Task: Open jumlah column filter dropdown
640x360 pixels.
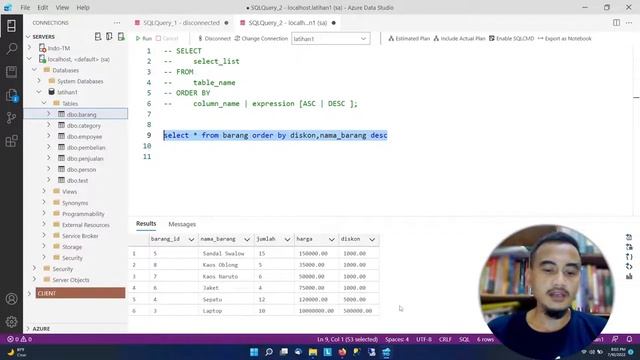Action: pyautogui.click(x=287, y=239)
